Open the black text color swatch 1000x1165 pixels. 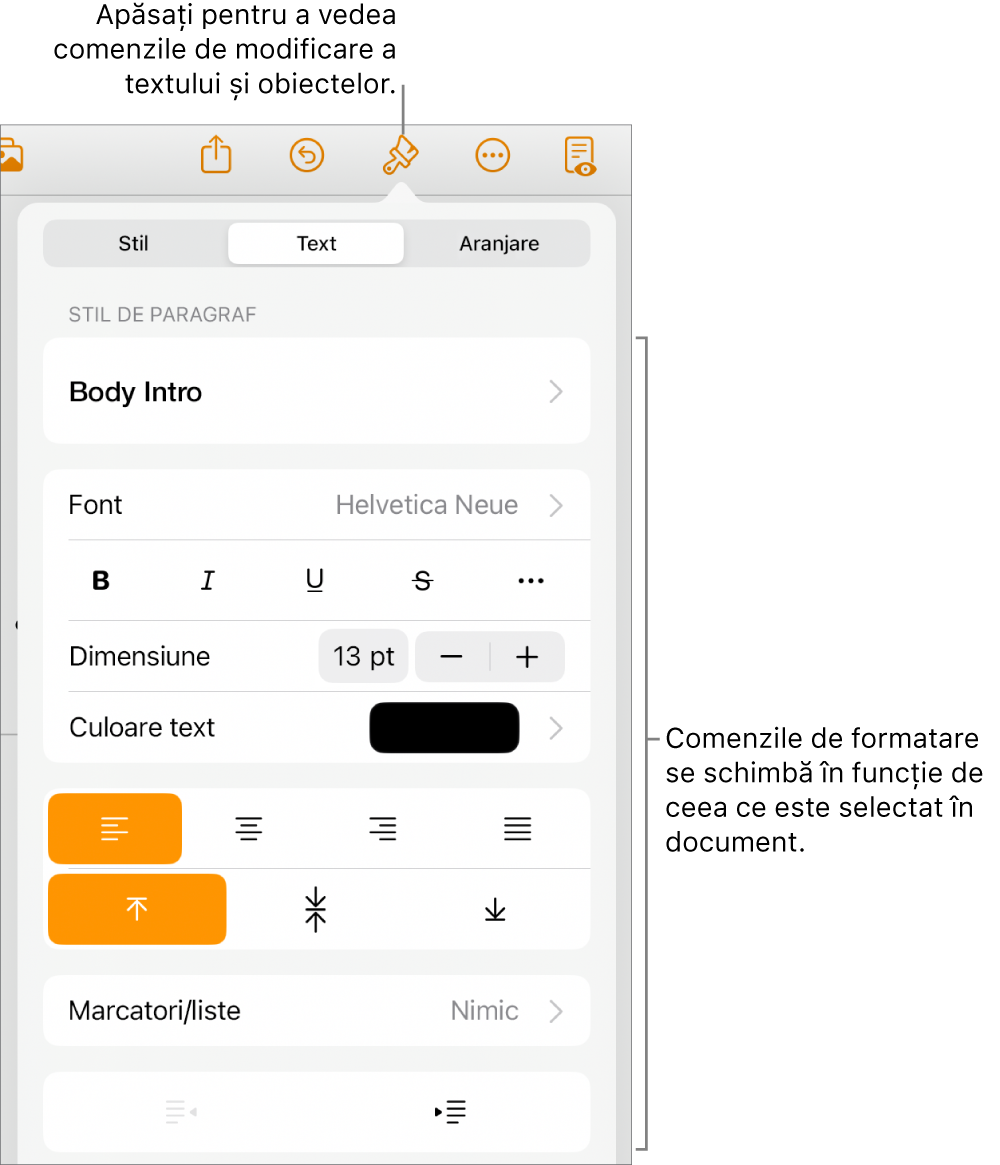[x=444, y=727]
